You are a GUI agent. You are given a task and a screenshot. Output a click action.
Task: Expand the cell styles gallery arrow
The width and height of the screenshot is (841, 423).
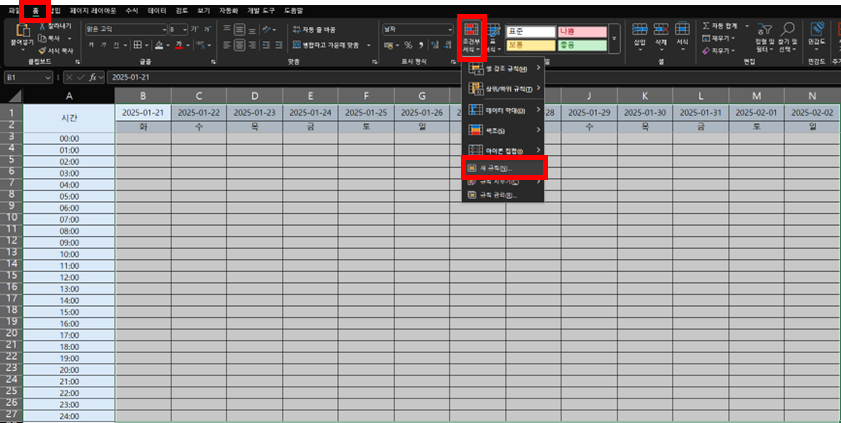614,39
